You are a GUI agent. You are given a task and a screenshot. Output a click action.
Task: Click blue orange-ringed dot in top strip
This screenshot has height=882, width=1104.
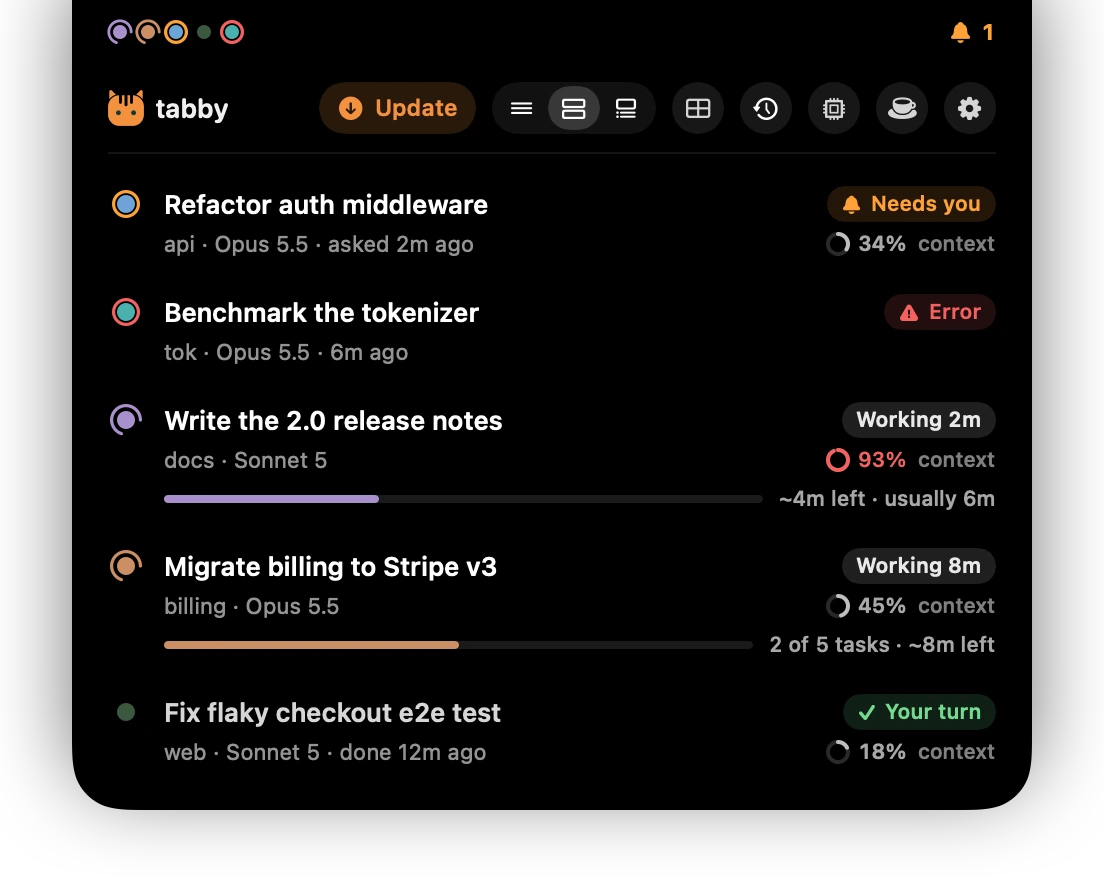pyautogui.click(x=176, y=32)
